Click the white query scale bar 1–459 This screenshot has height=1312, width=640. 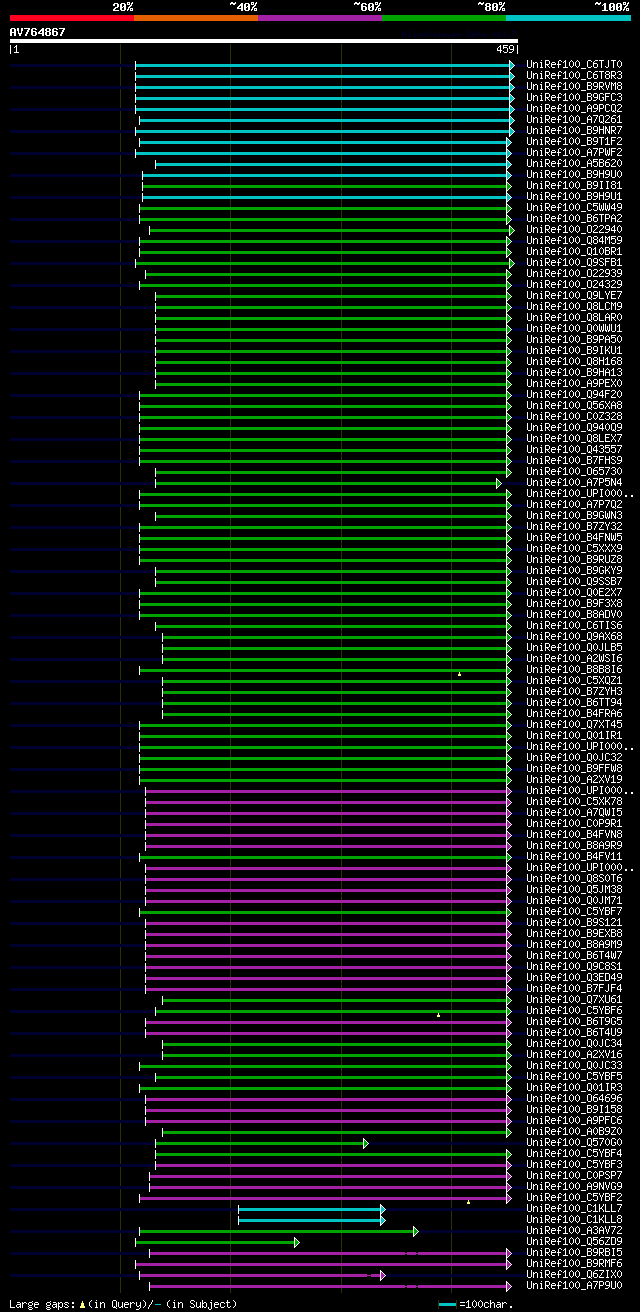pyautogui.click(x=263, y=41)
